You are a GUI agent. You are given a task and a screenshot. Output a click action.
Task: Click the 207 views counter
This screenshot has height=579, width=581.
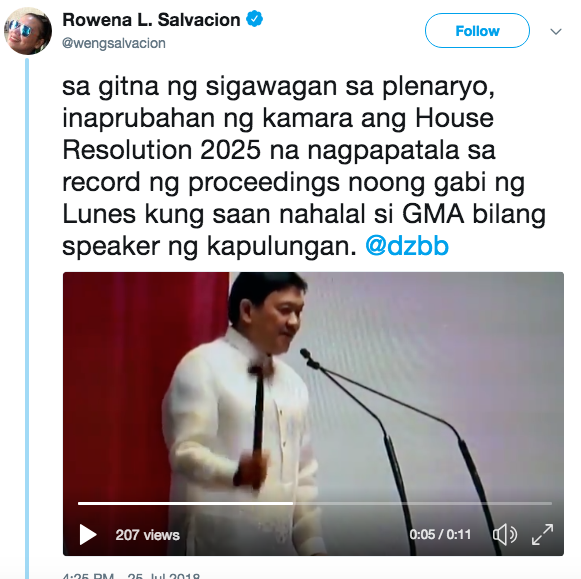[147, 535]
